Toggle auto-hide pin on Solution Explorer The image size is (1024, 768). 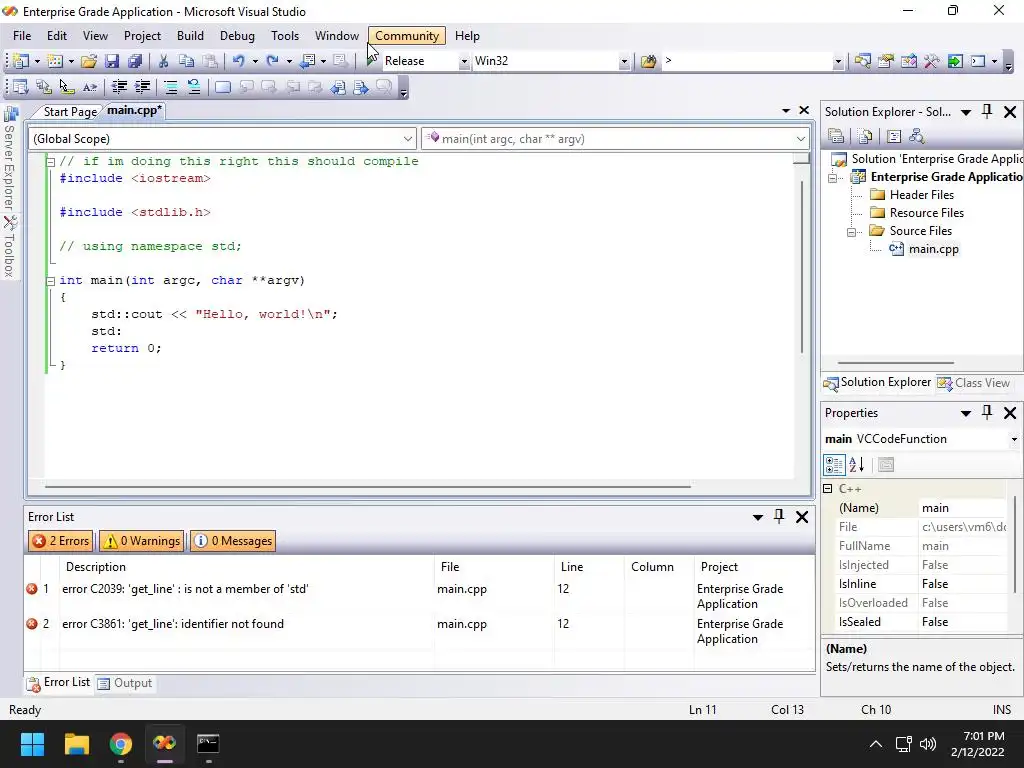[x=987, y=112]
